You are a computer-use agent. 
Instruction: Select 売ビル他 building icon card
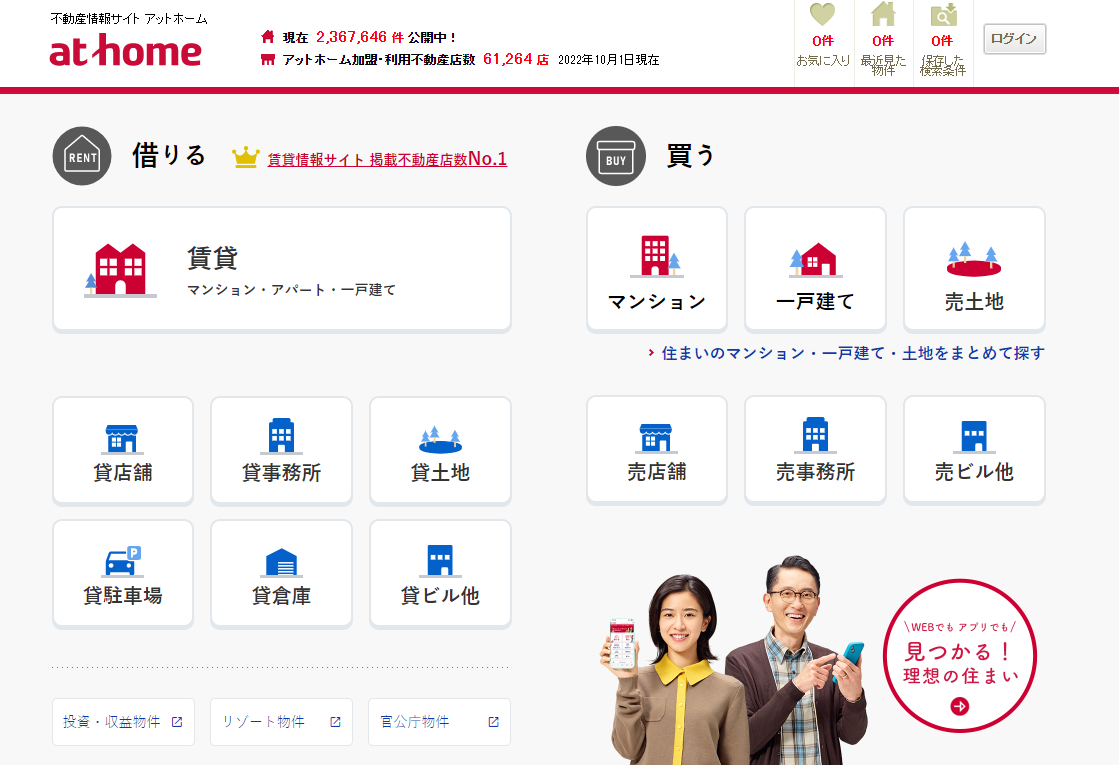(x=974, y=450)
